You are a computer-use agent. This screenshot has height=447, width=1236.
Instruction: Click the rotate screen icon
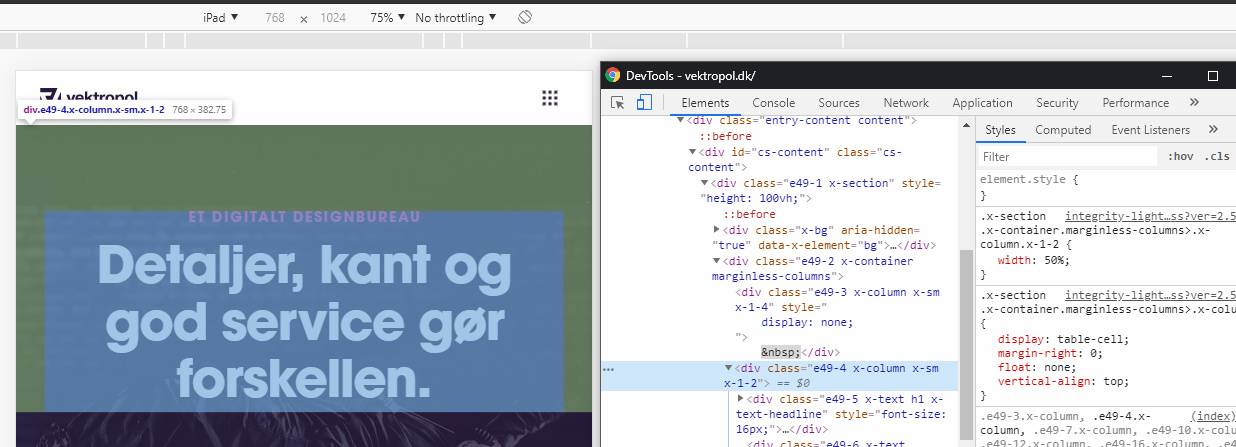point(525,18)
